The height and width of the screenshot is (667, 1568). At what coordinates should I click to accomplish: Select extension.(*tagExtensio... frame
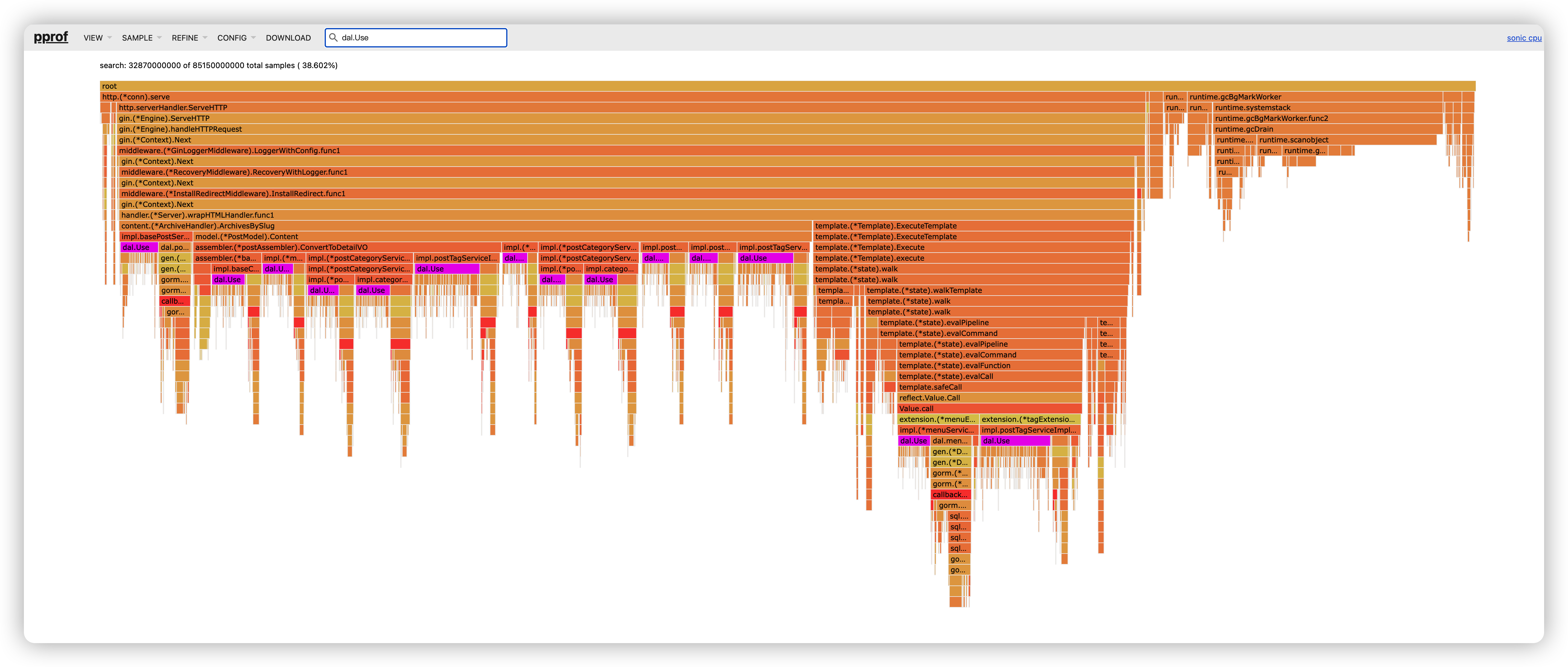click(1030, 419)
